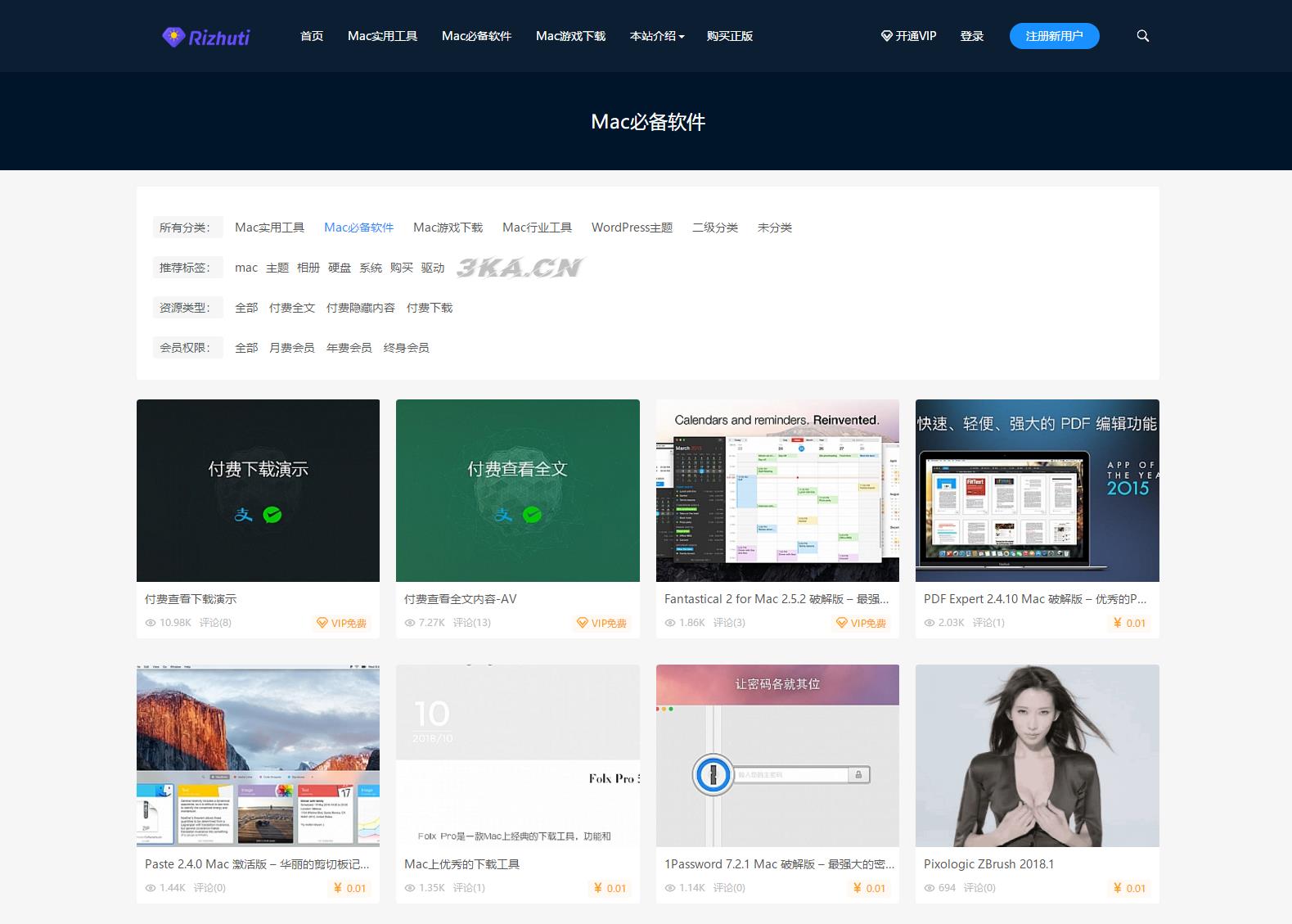Click the Rizhuti diamond logo
Screen dimensions: 1292x924
click(x=173, y=37)
